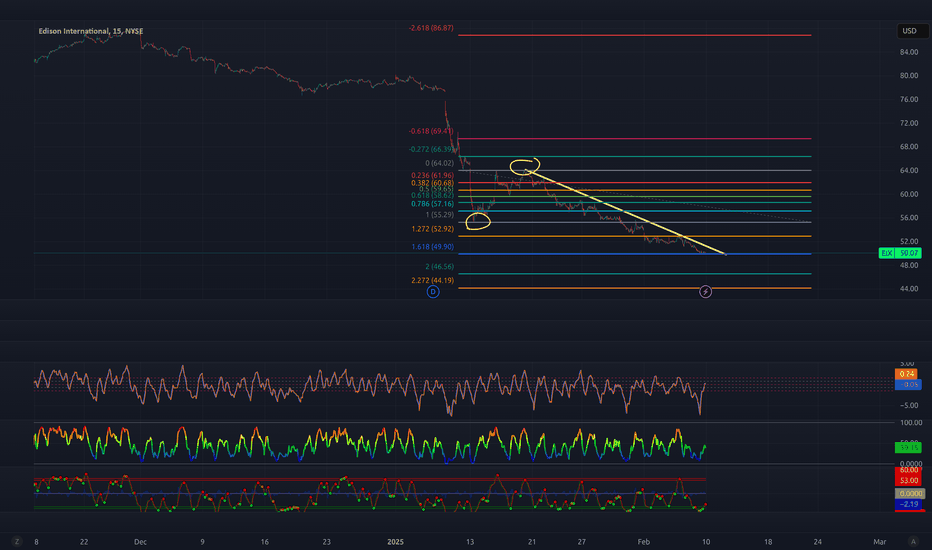Click the blue -0.05 indicator value label
Image resolution: width=932 pixels, height=550 pixels.
click(908, 385)
